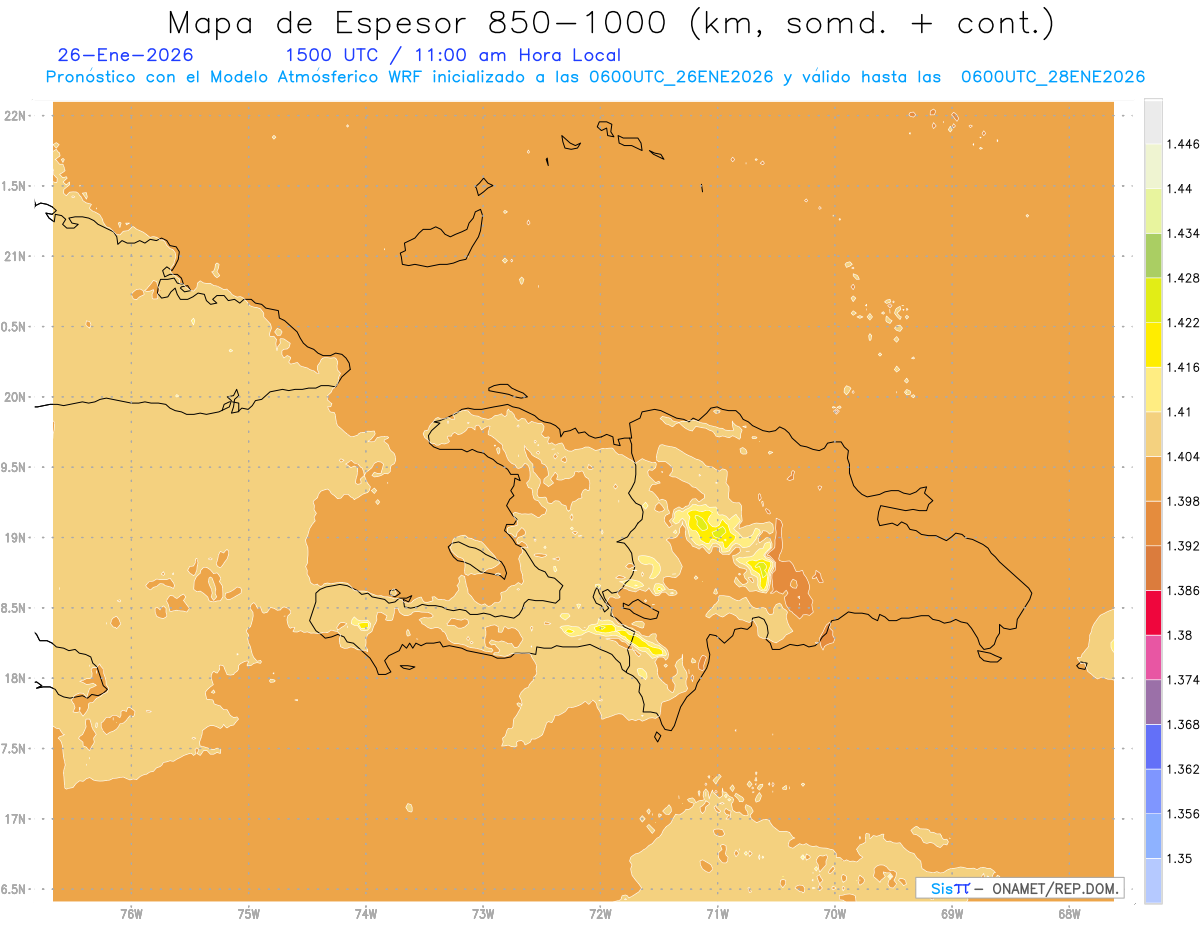Click the legend value '1.35'
Viewport: 1200px width, 927px height.
click(1178, 858)
